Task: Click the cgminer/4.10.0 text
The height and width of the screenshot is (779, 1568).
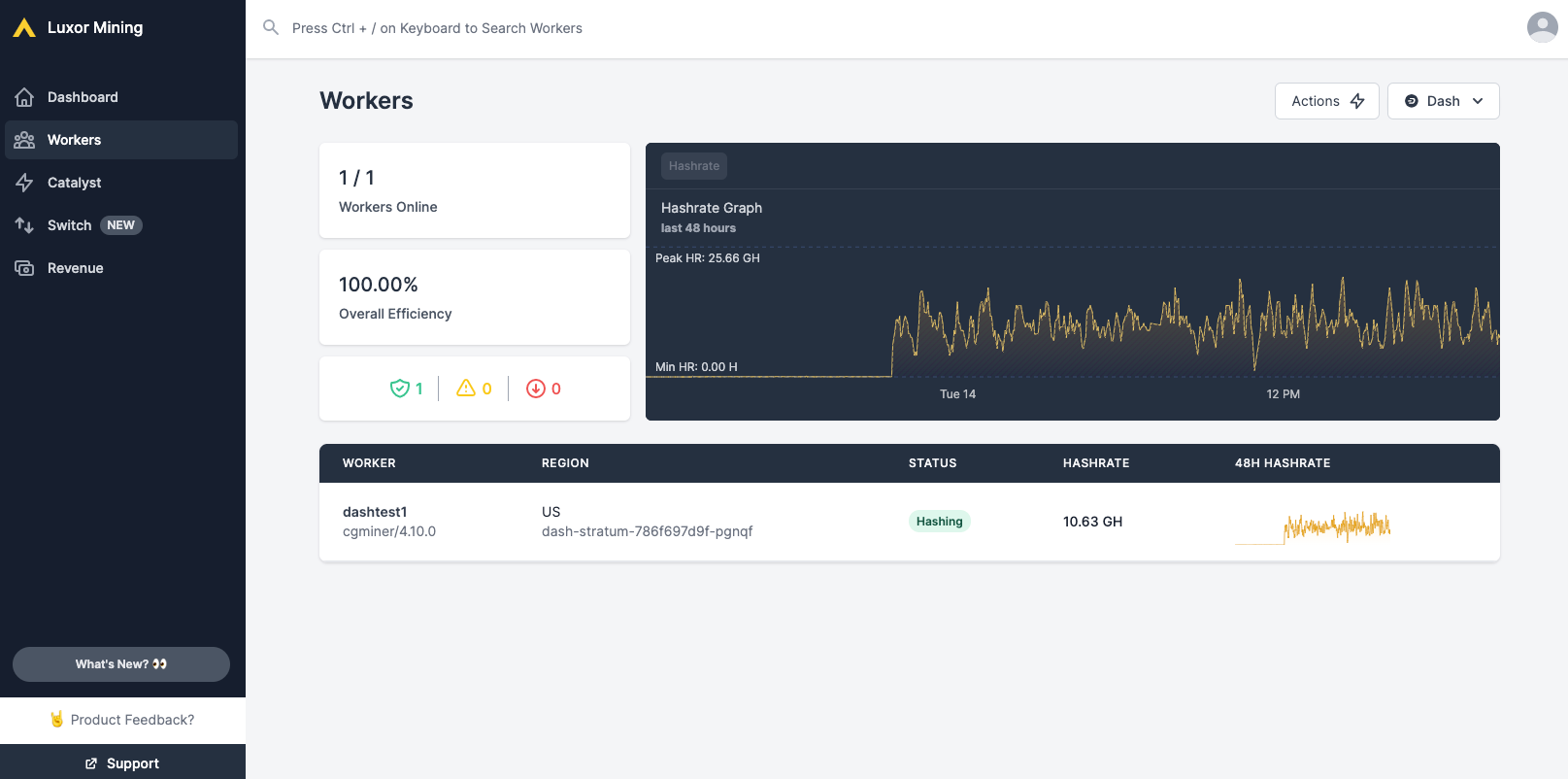Action: tap(389, 531)
